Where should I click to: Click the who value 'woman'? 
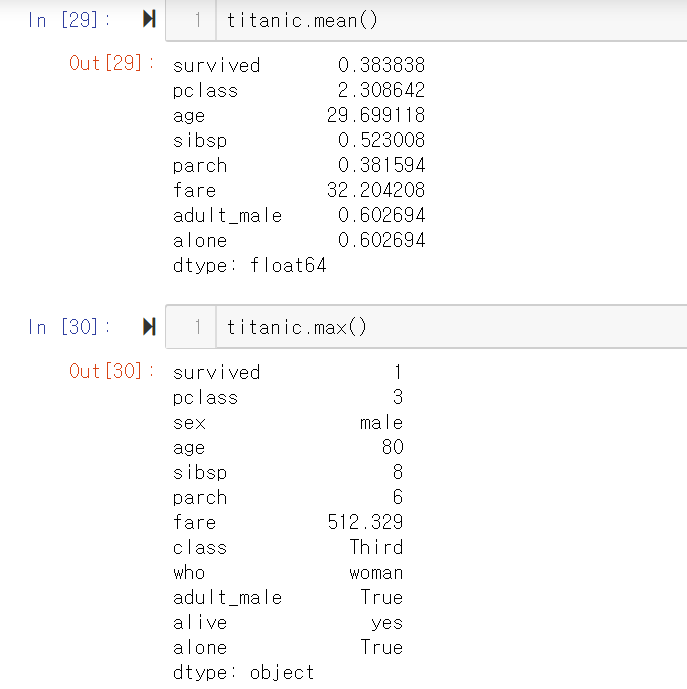click(x=376, y=573)
